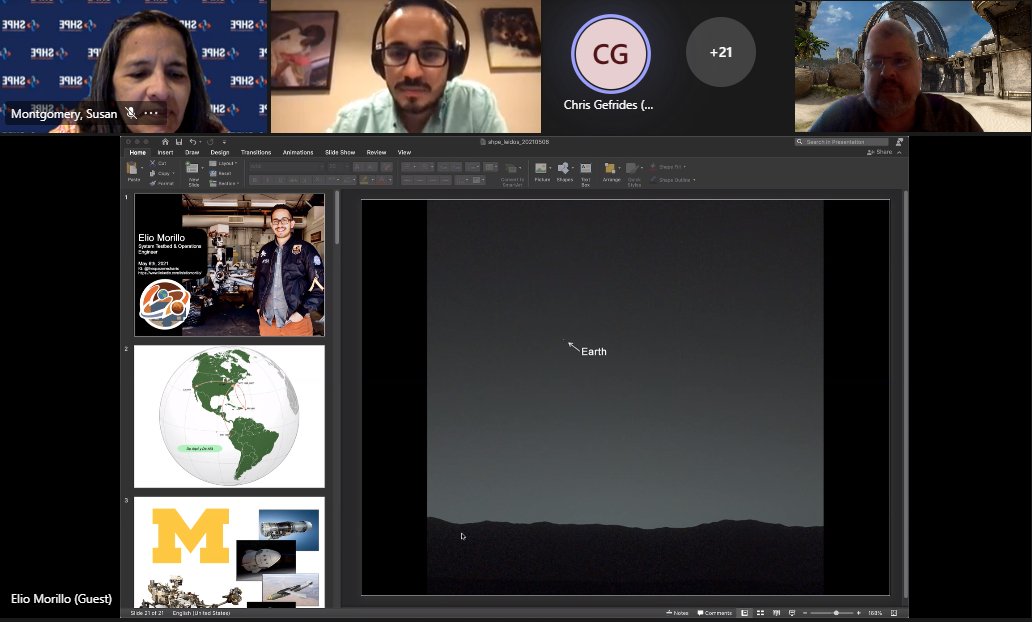Click the Convert to SmartArt icon
This screenshot has width=1032, height=622.
[512, 168]
